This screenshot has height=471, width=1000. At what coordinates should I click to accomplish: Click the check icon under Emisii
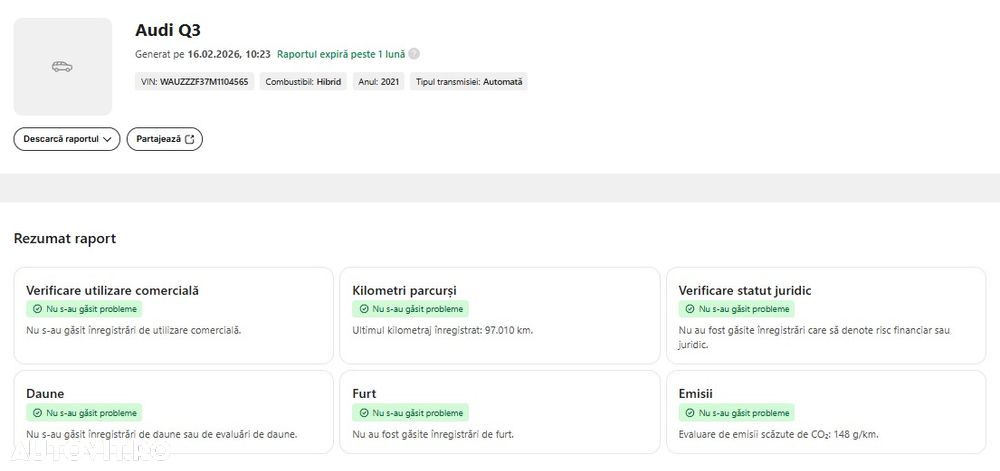click(x=690, y=413)
